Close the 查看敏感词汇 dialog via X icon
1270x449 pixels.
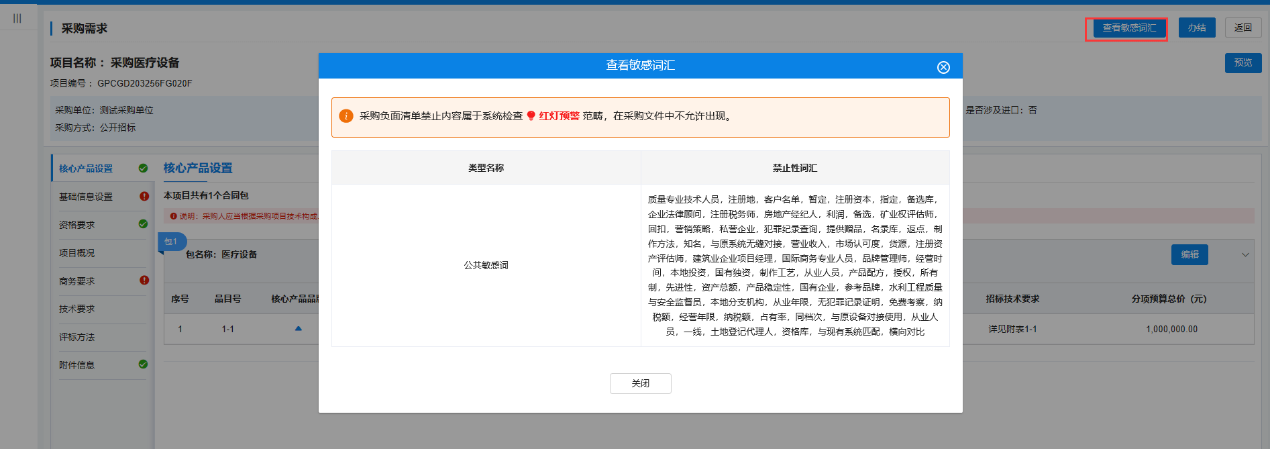click(x=943, y=67)
